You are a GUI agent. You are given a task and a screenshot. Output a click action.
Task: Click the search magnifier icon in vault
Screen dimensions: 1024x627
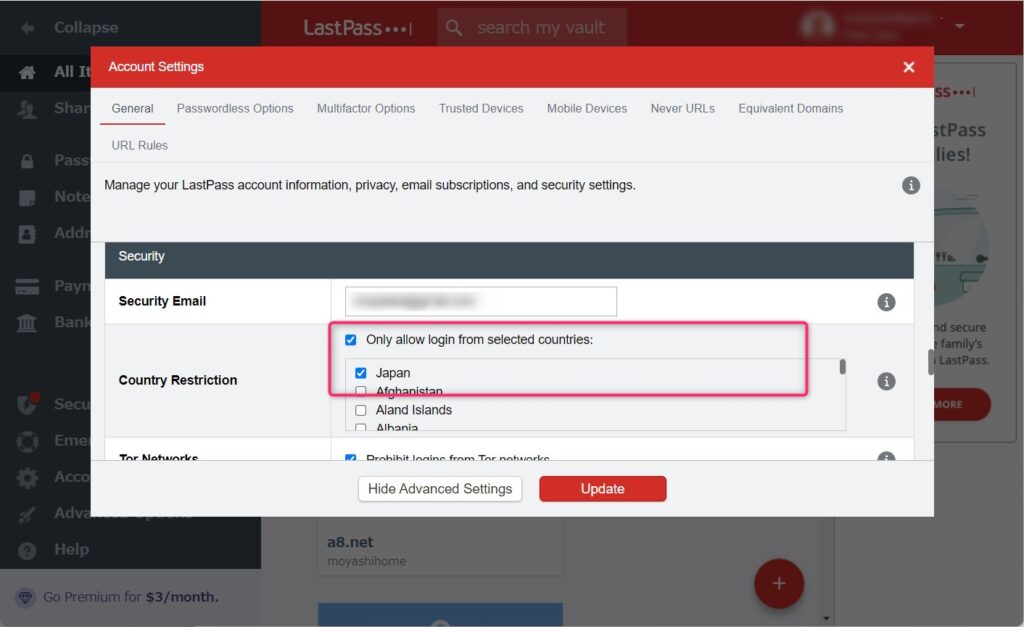click(455, 28)
